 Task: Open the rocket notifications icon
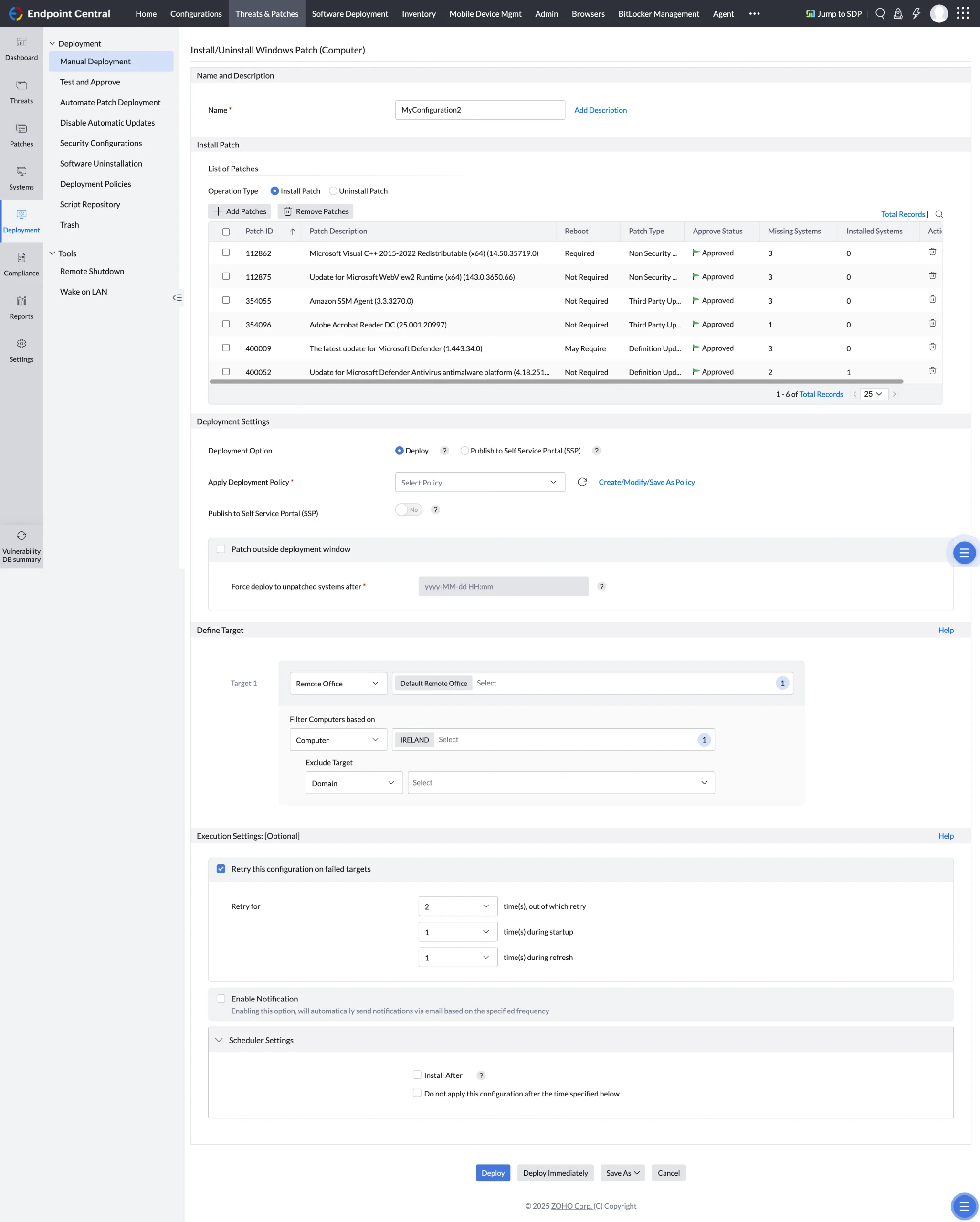click(898, 13)
